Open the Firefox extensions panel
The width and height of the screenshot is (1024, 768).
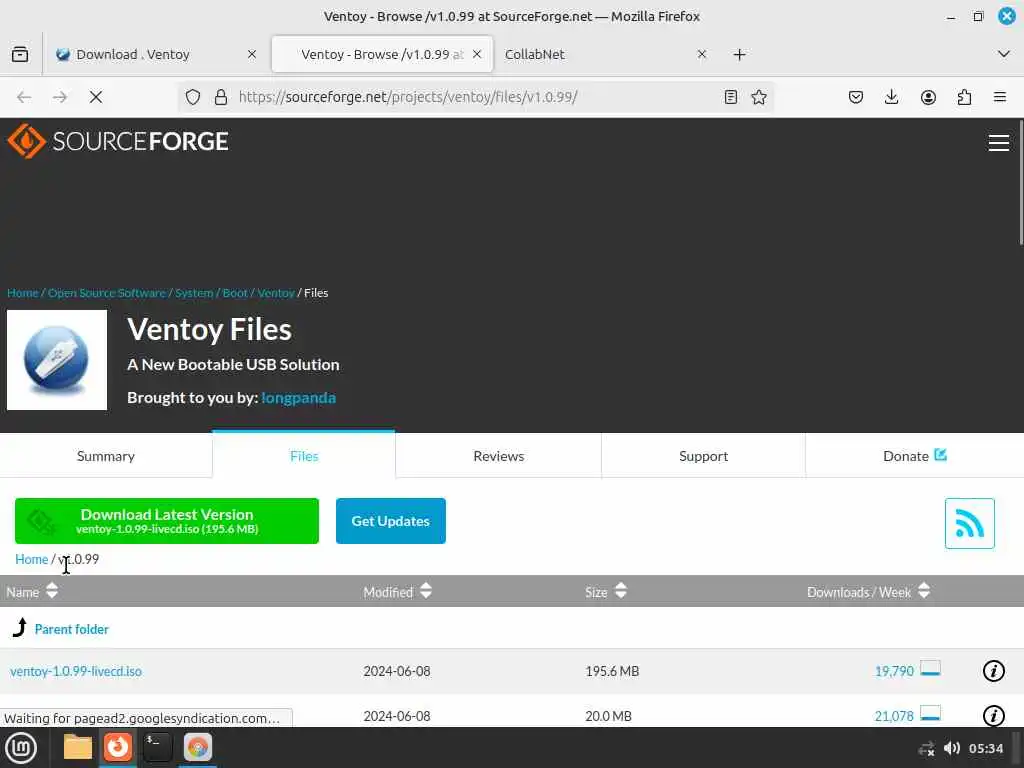[964, 97]
